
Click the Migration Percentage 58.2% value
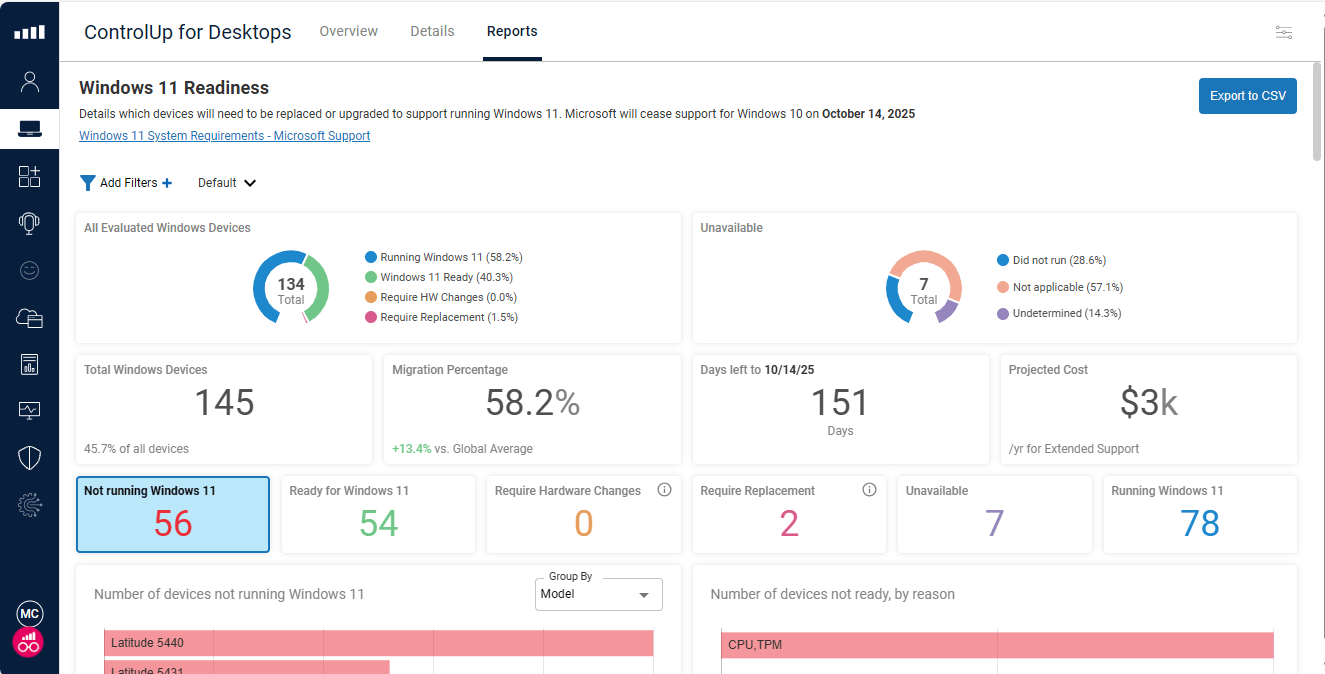point(533,402)
